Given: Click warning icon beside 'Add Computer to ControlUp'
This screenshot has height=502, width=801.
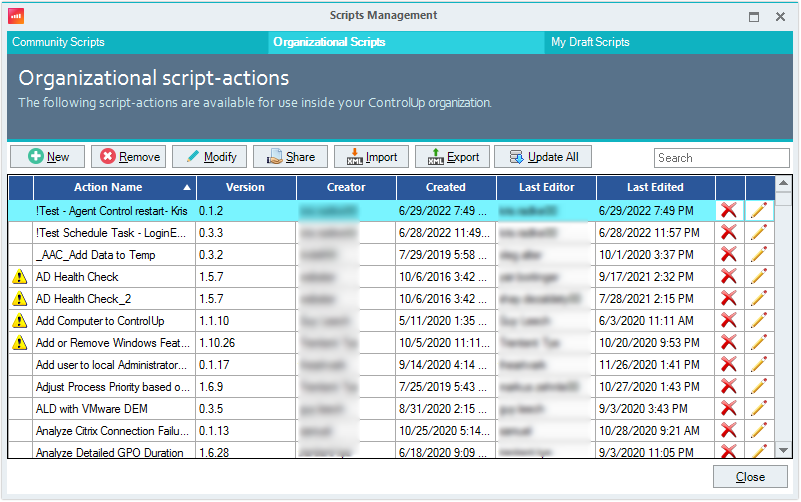Looking at the screenshot, I should (x=19, y=321).
